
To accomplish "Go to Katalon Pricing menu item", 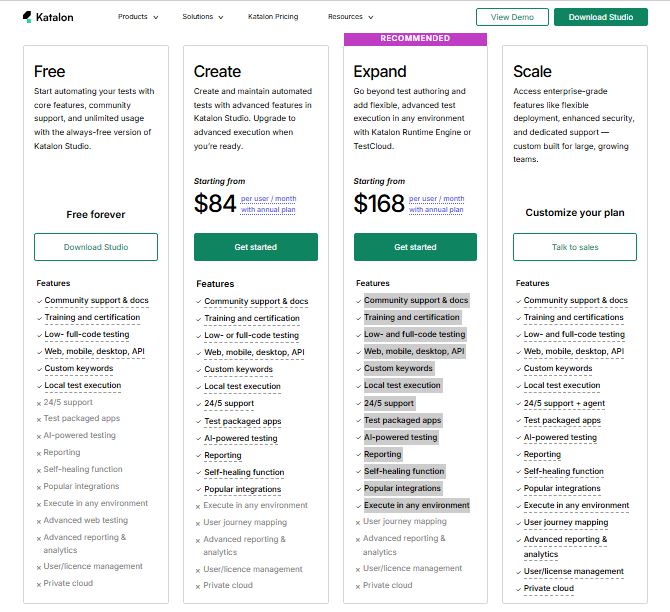I will pyautogui.click(x=273, y=17).
